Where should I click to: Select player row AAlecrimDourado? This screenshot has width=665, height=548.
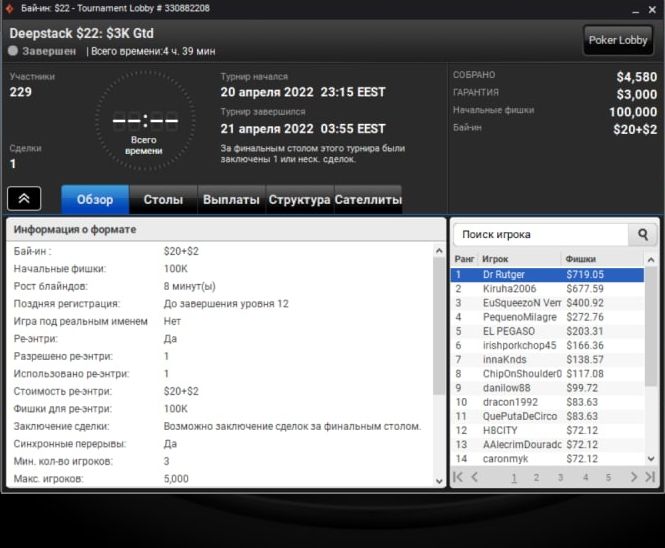(547, 445)
